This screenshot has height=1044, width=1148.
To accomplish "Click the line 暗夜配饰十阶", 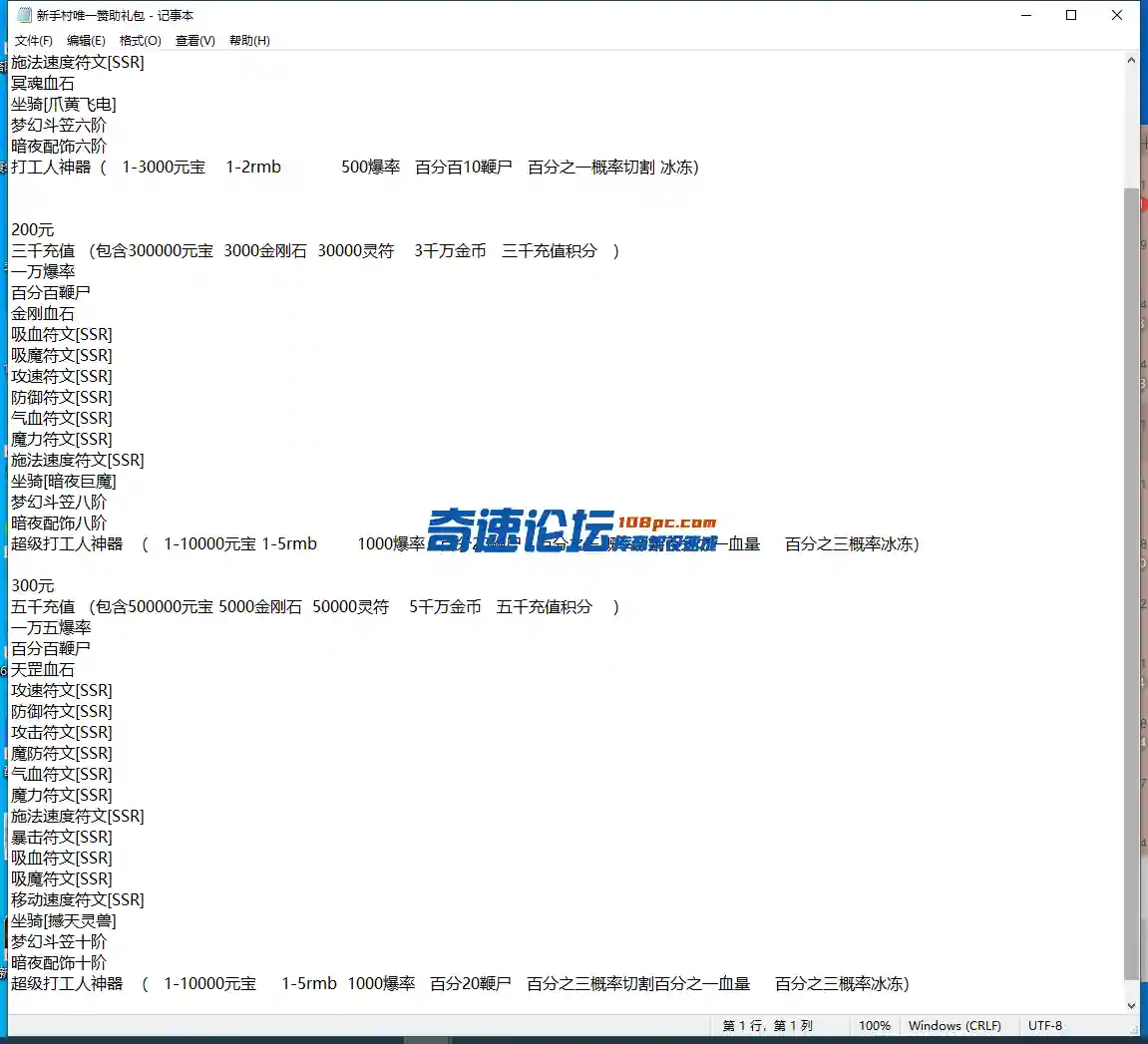I will [59, 963].
